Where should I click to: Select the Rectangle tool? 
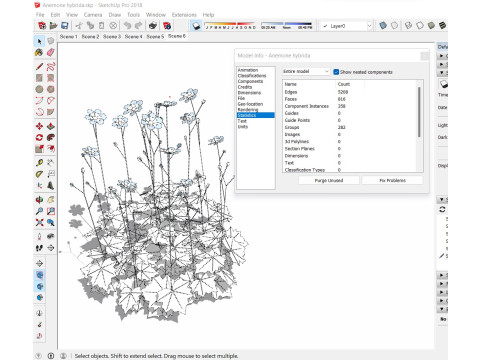(x=39, y=78)
